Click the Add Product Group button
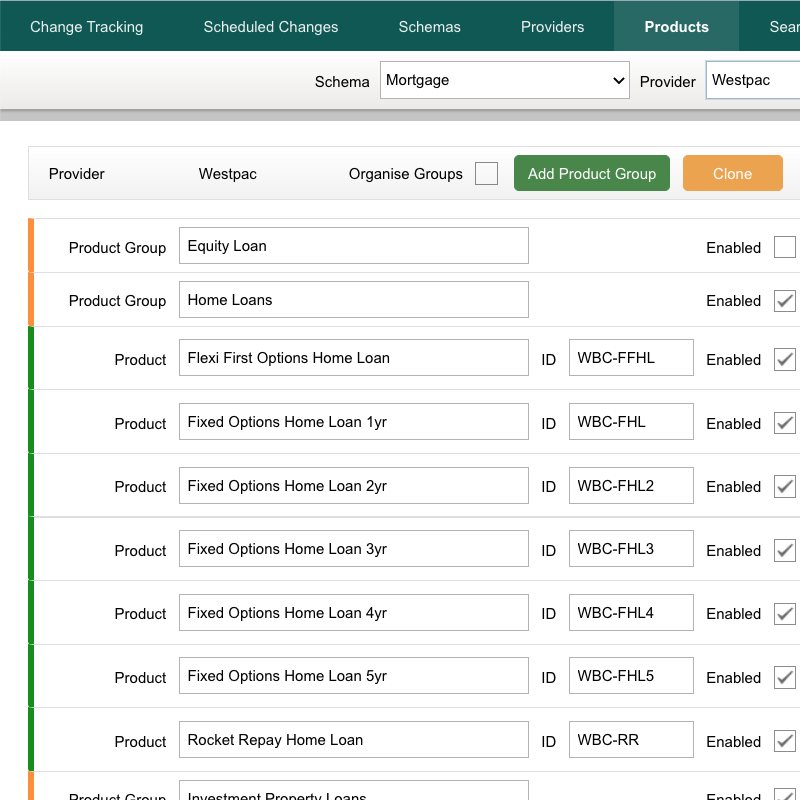The height and width of the screenshot is (800, 800). click(592, 173)
